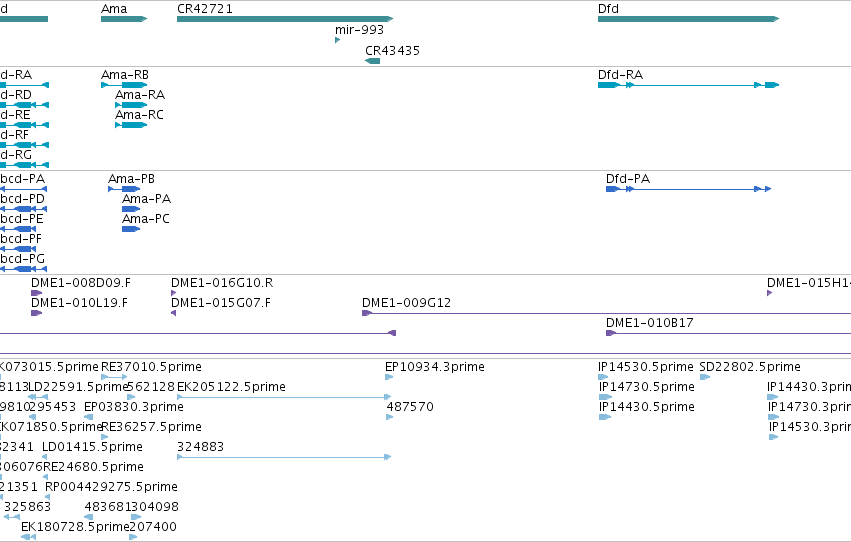Select the bcd-PA feature
The width and height of the screenshot is (851, 542).
coord(23,189)
